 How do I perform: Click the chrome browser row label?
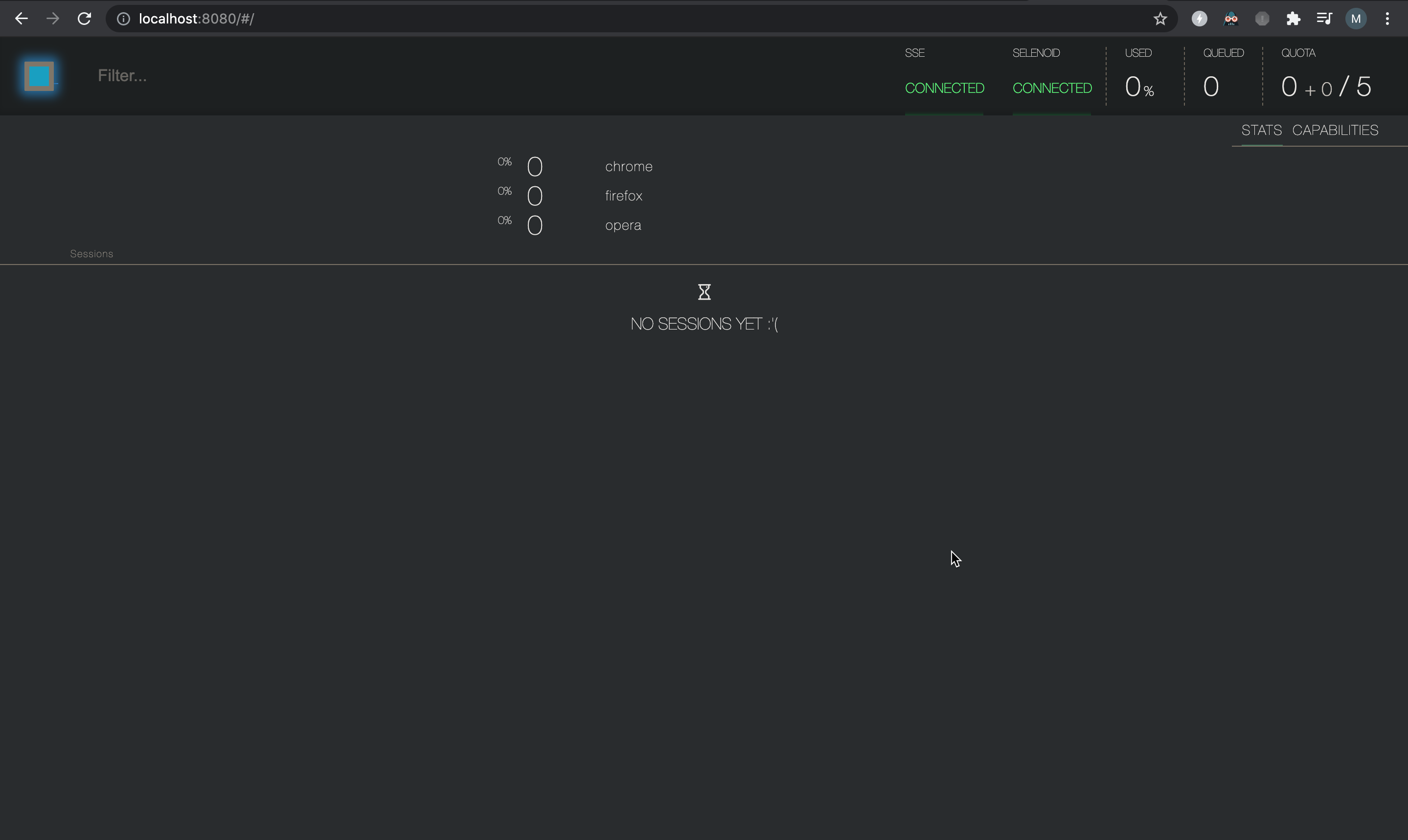pyautogui.click(x=629, y=166)
